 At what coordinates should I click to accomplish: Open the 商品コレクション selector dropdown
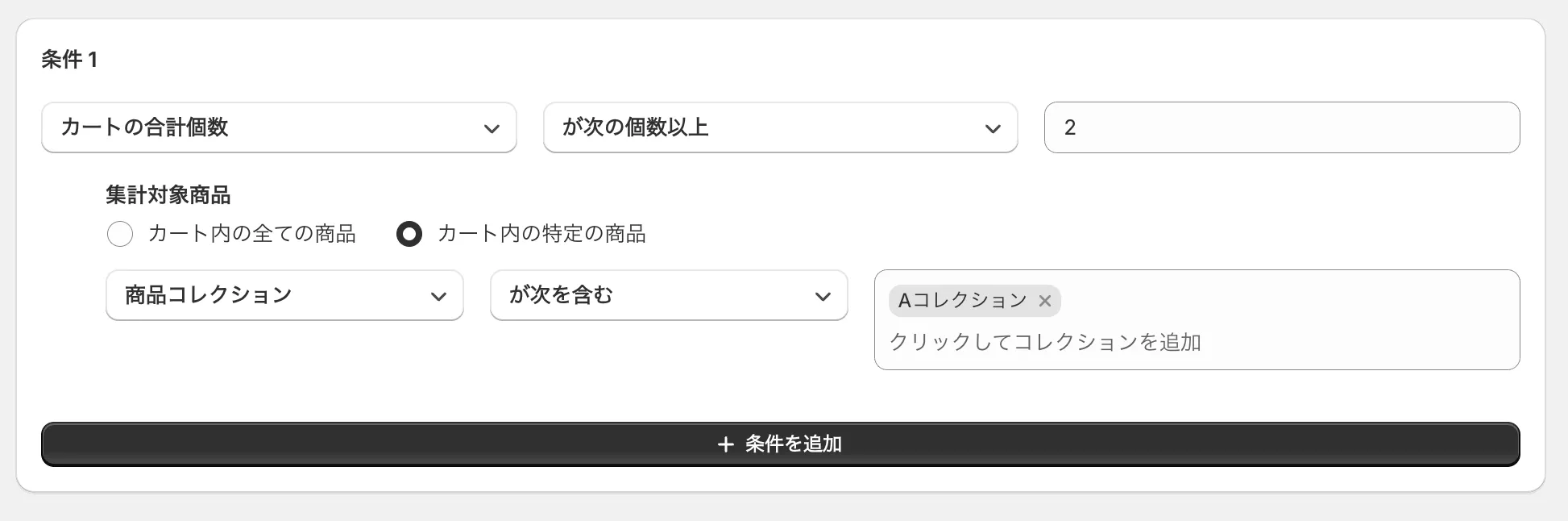[x=284, y=295]
